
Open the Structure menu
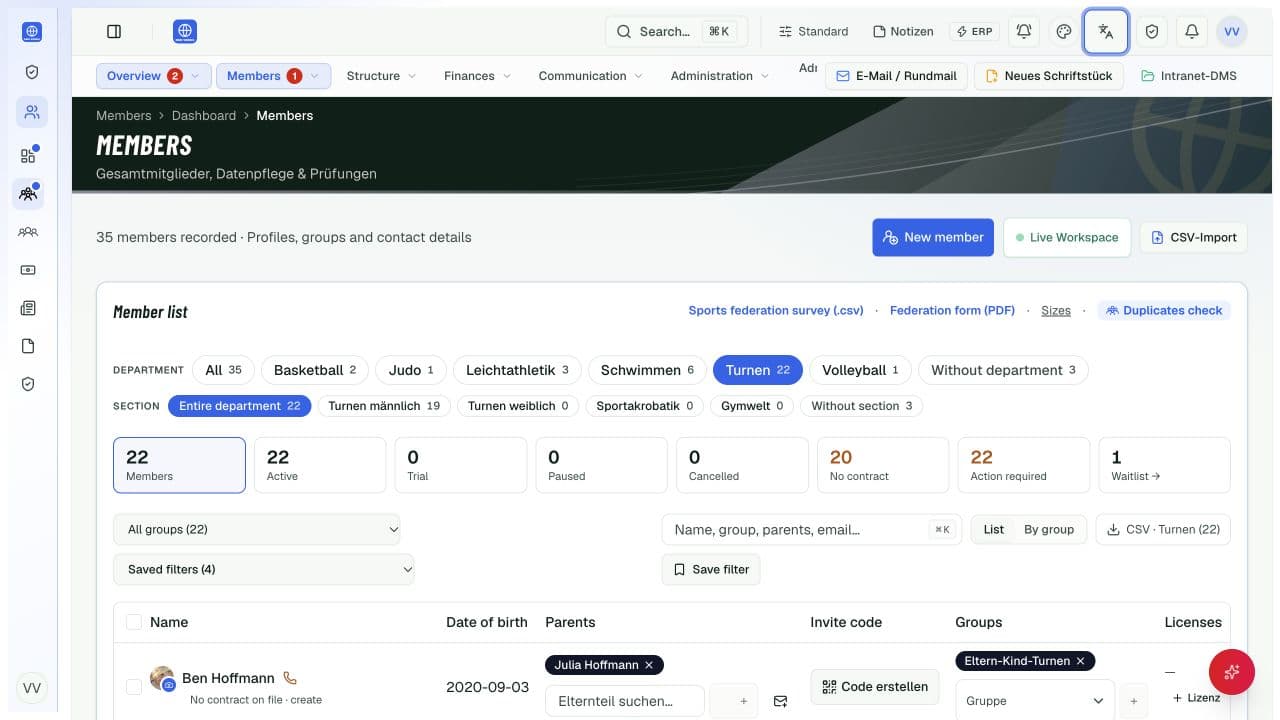tap(382, 76)
